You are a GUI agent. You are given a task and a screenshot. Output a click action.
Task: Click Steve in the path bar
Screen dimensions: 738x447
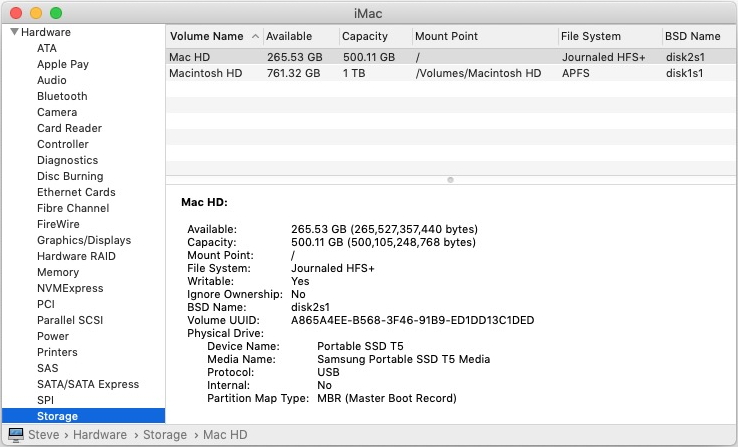[43, 434]
